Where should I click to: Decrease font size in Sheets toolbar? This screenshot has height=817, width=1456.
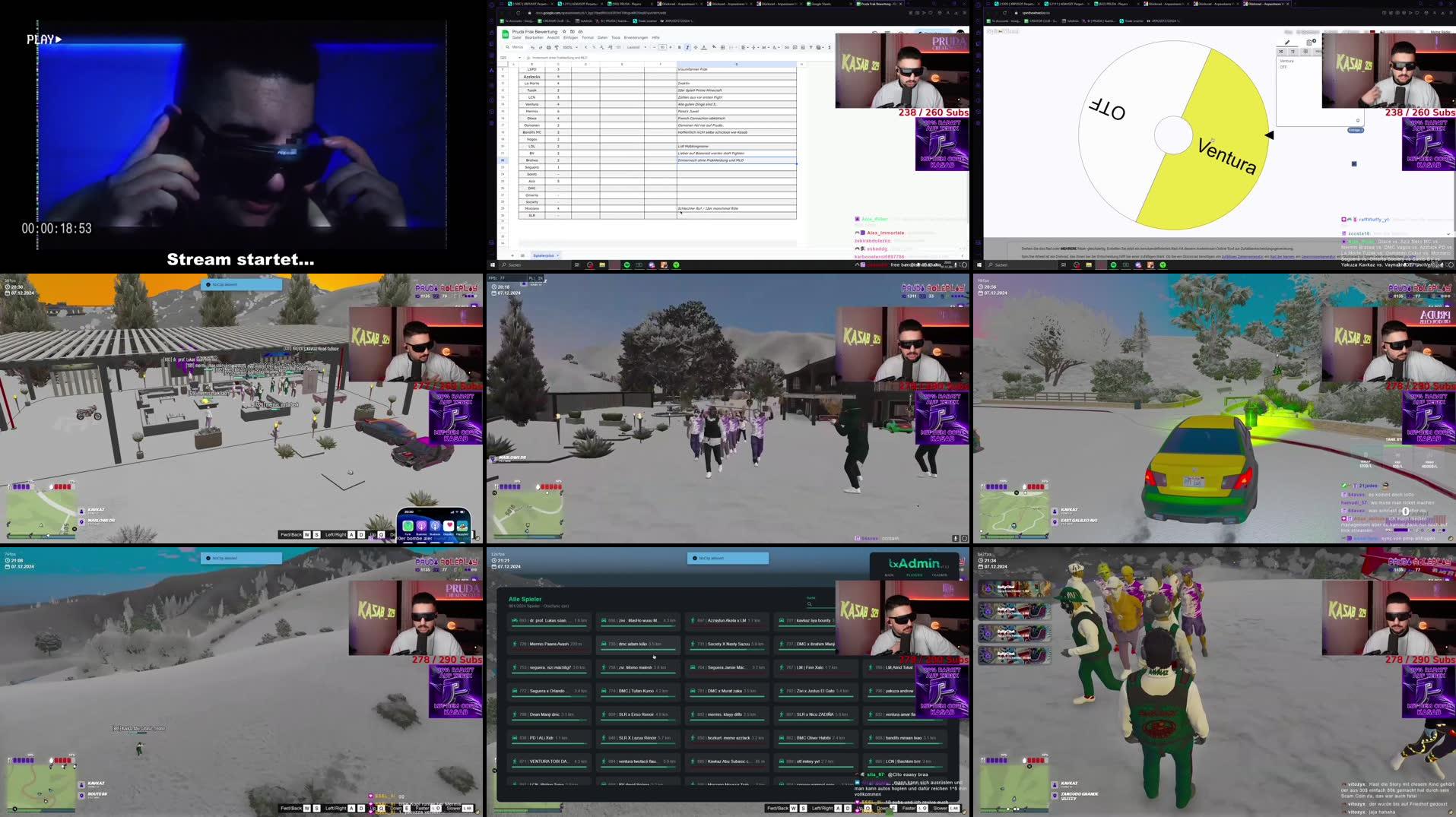coord(654,47)
